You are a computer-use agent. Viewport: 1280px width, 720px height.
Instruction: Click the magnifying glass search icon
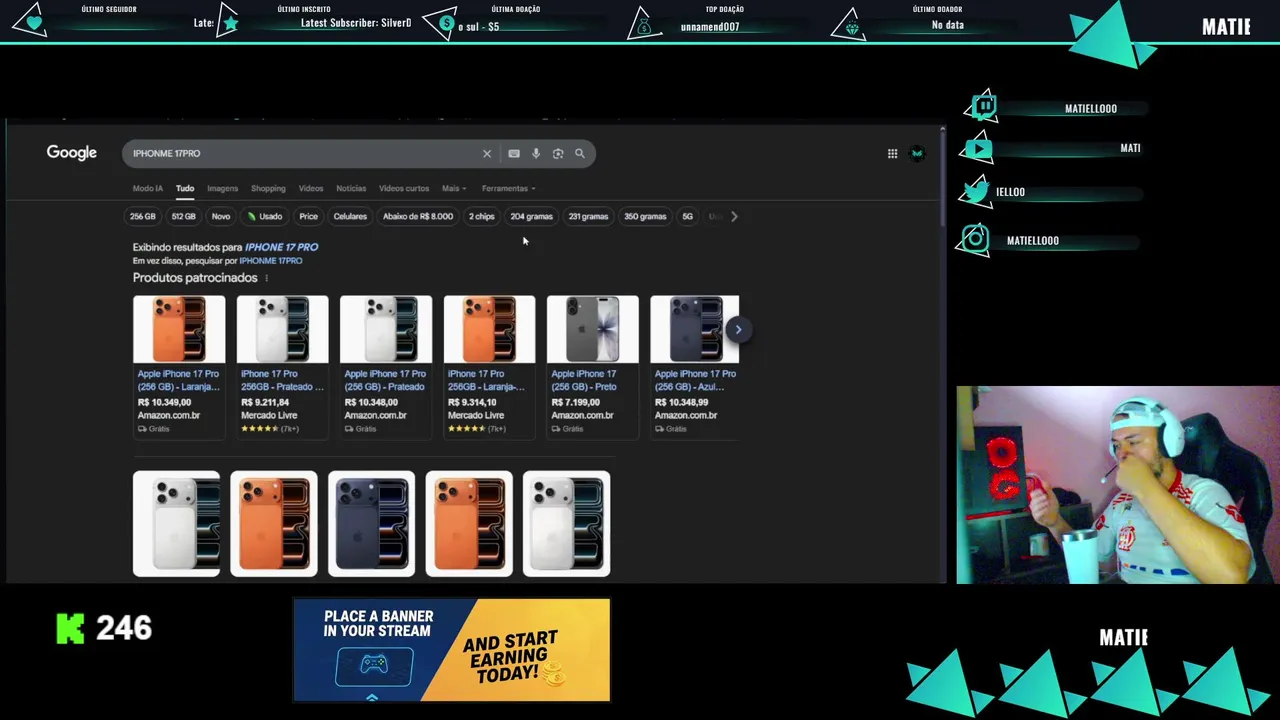click(579, 154)
